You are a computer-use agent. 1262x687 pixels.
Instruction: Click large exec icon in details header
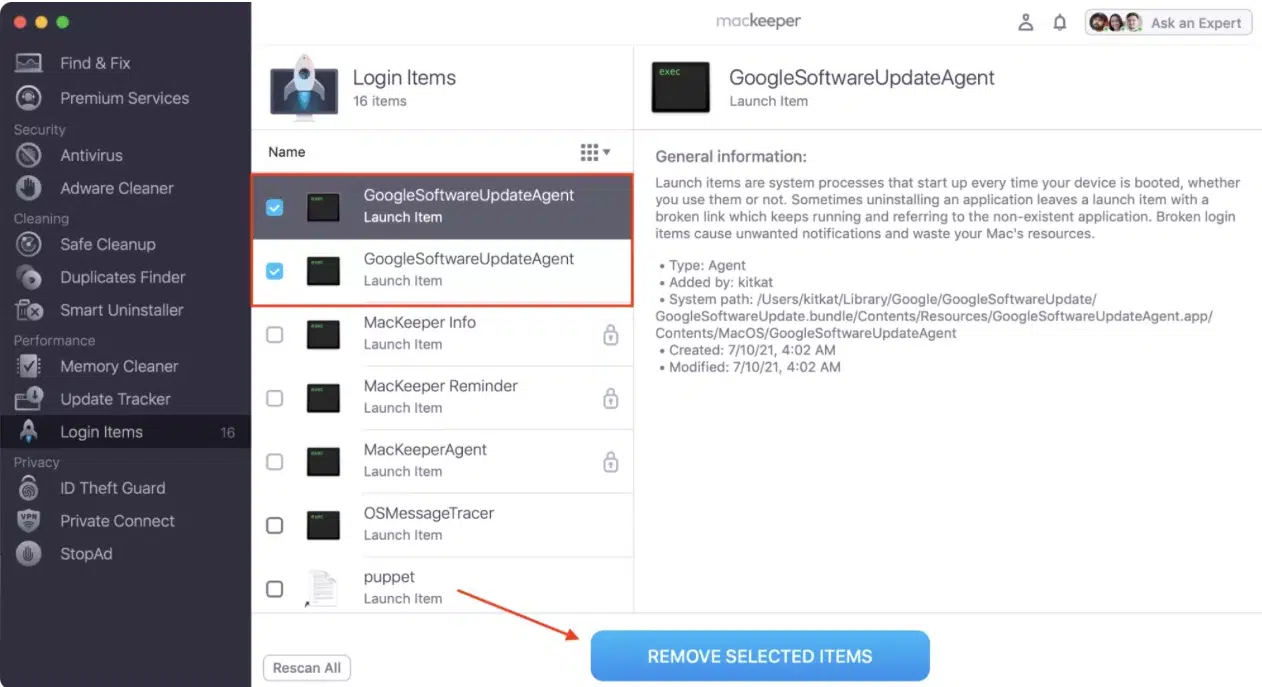(680, 87)
